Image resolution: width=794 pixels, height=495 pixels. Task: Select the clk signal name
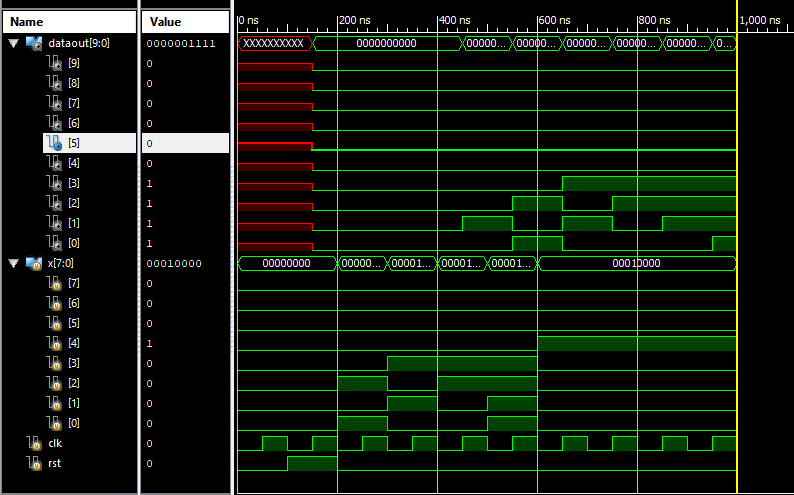pos(55,443)
